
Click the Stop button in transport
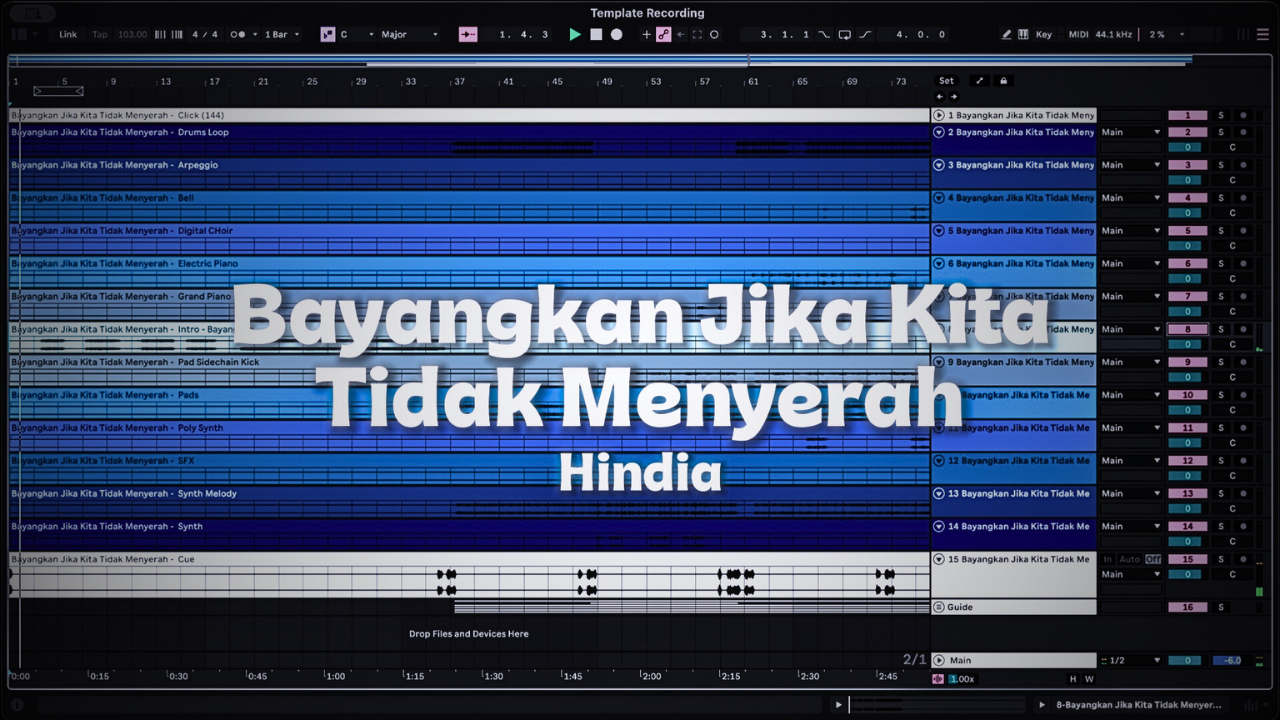coord(596,34)
